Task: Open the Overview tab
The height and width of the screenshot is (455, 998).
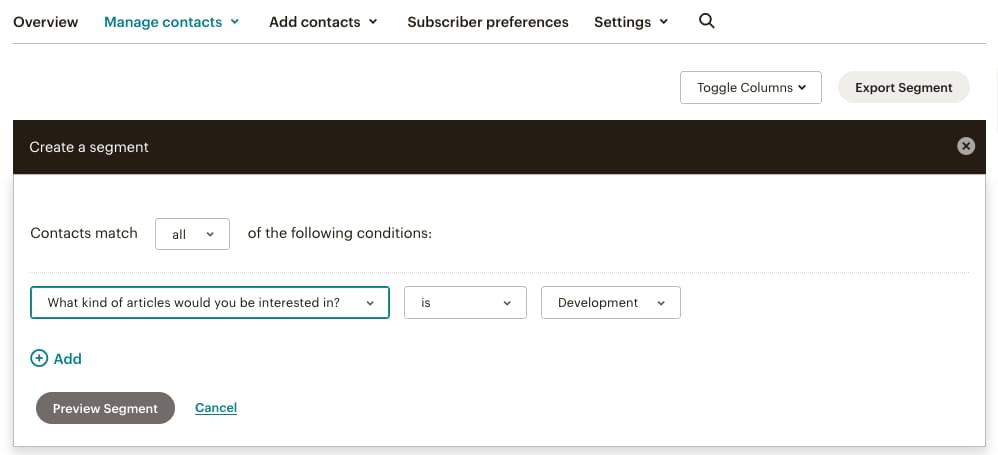Action: point(46,22)
